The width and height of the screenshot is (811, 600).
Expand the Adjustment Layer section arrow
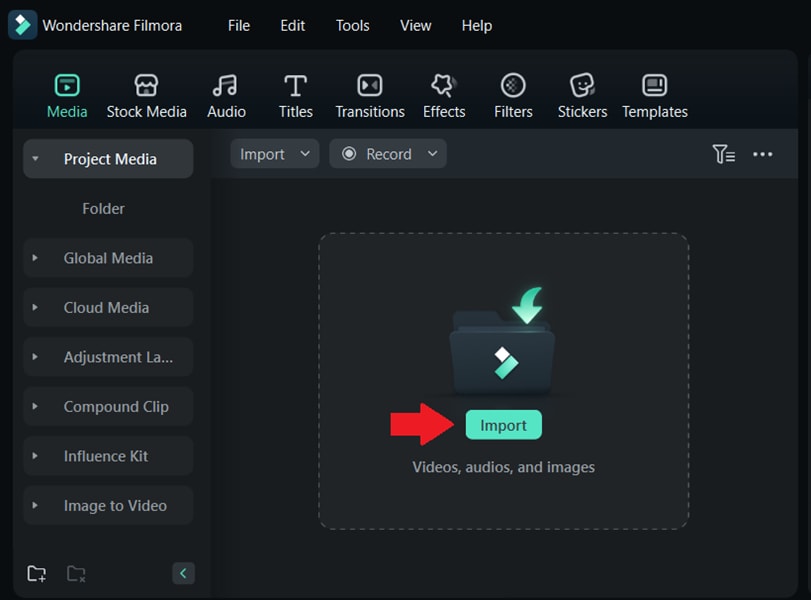[x=35, y=357]
